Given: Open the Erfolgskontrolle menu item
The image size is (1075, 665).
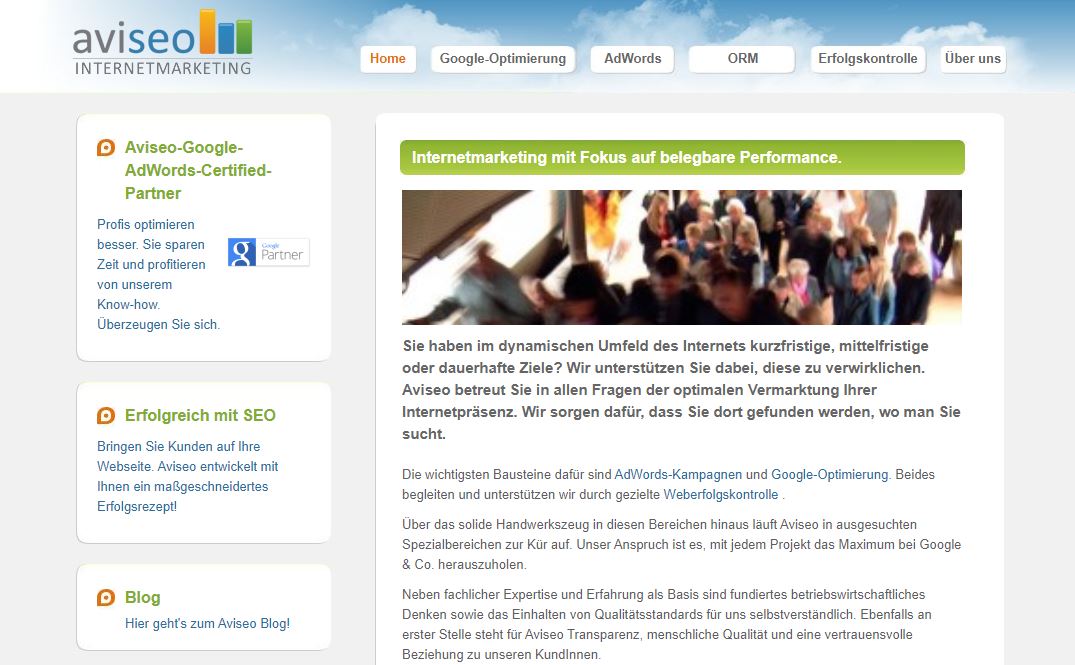Looking at the screenshot, I should tap(867, 59).
